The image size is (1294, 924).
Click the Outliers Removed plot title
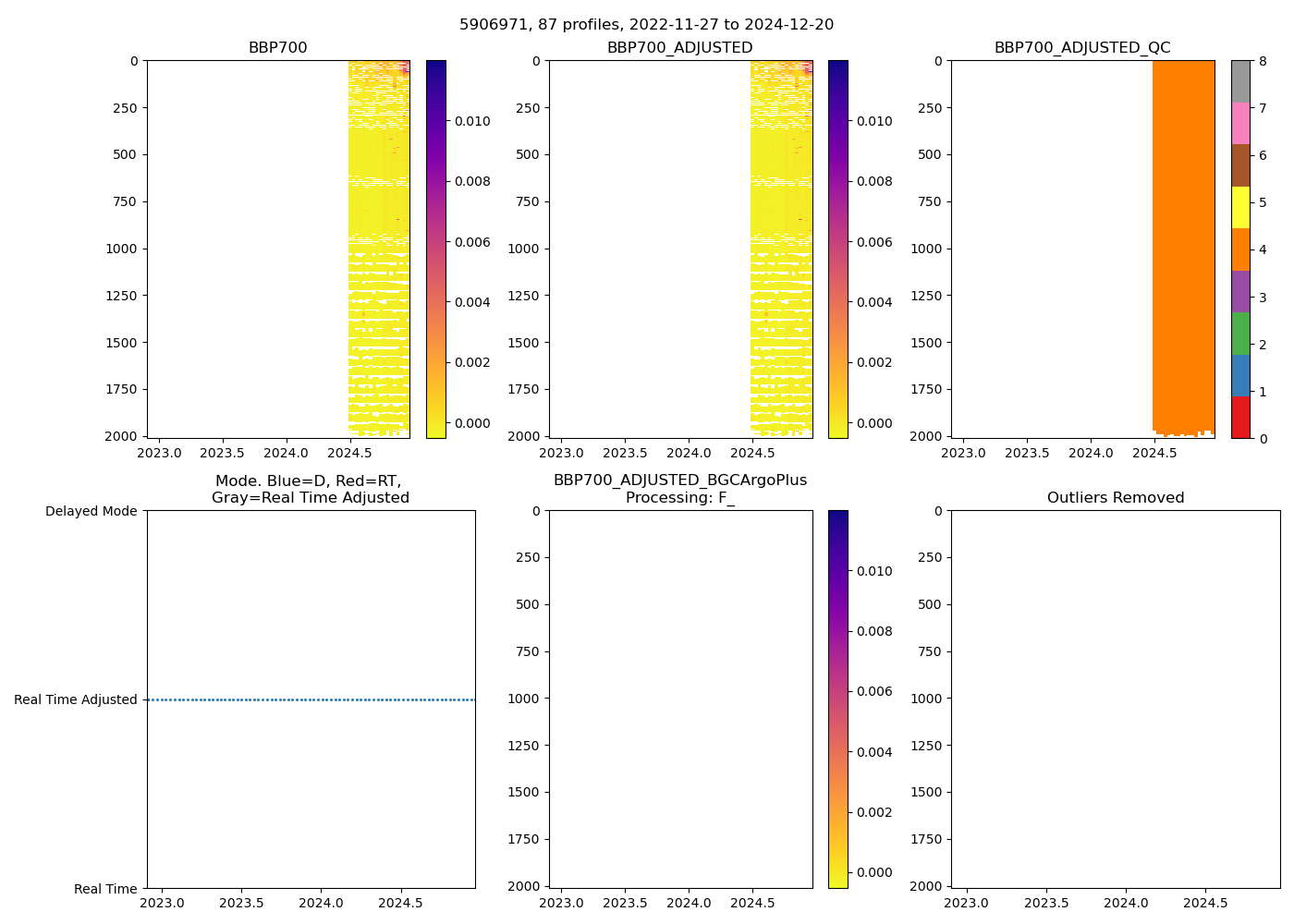click(x=1115, y=498)
